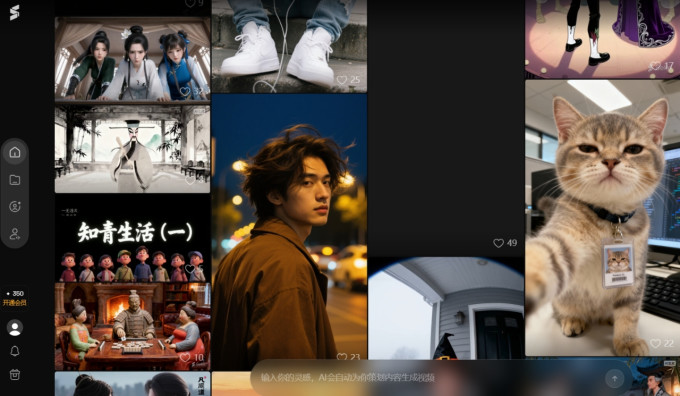
Task: Open the blank dark video card
Action: click(x=446, y=128)
